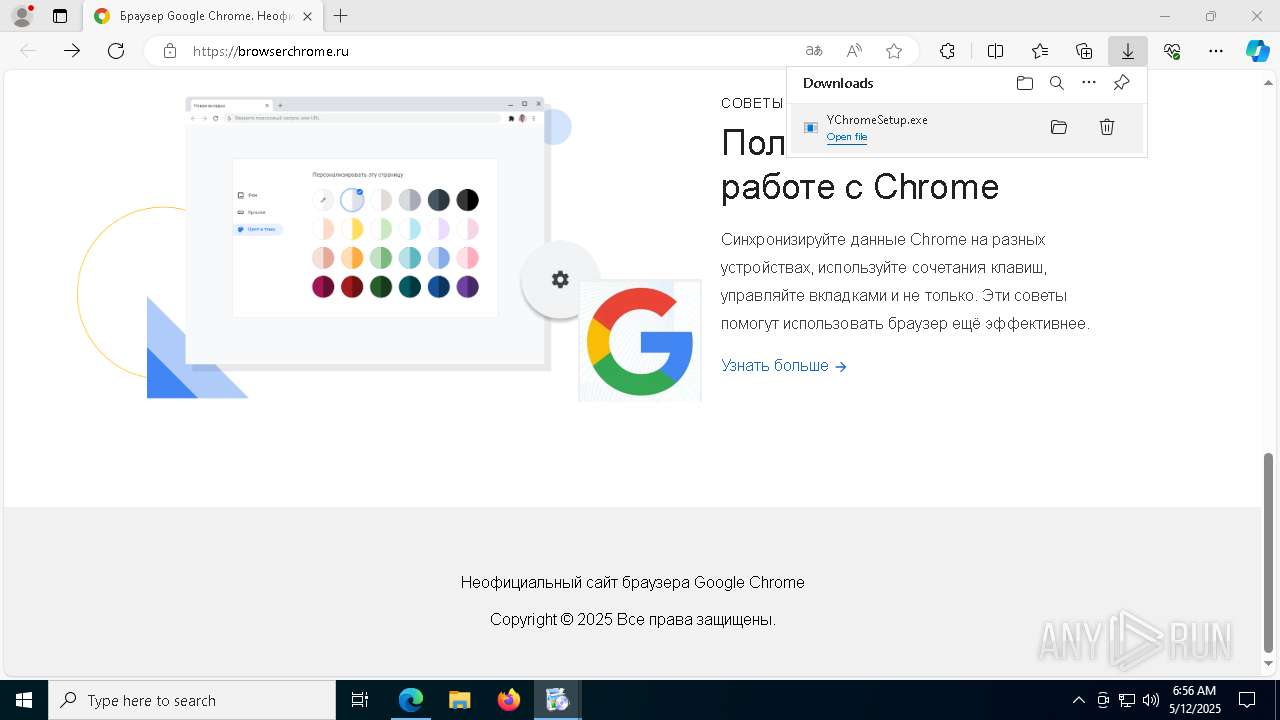1280x720 pixels.
Task: Click the scrollbar down arrow
Action: point(1269,663)
